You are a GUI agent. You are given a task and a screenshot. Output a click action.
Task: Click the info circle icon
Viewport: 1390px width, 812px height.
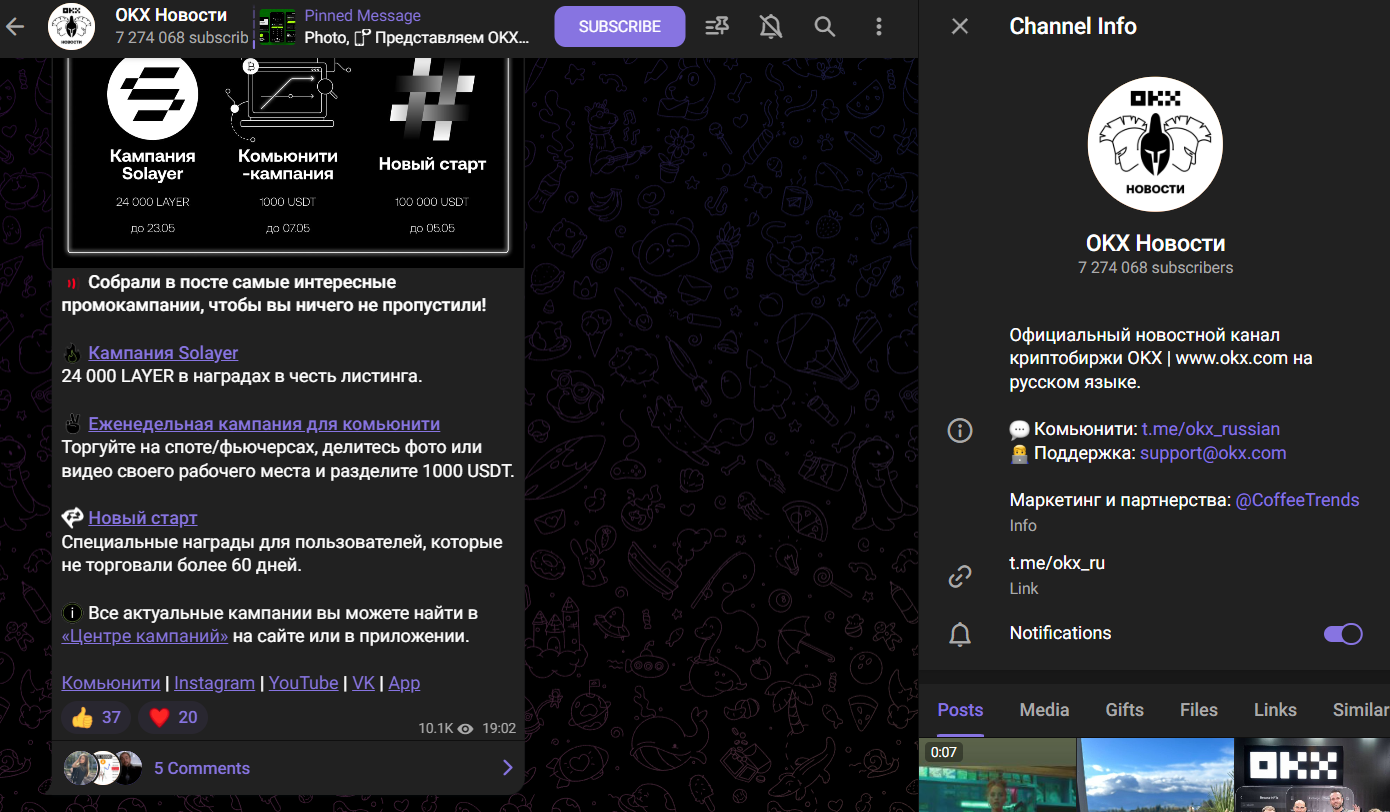pyautogui.click(x=960, y=431)
